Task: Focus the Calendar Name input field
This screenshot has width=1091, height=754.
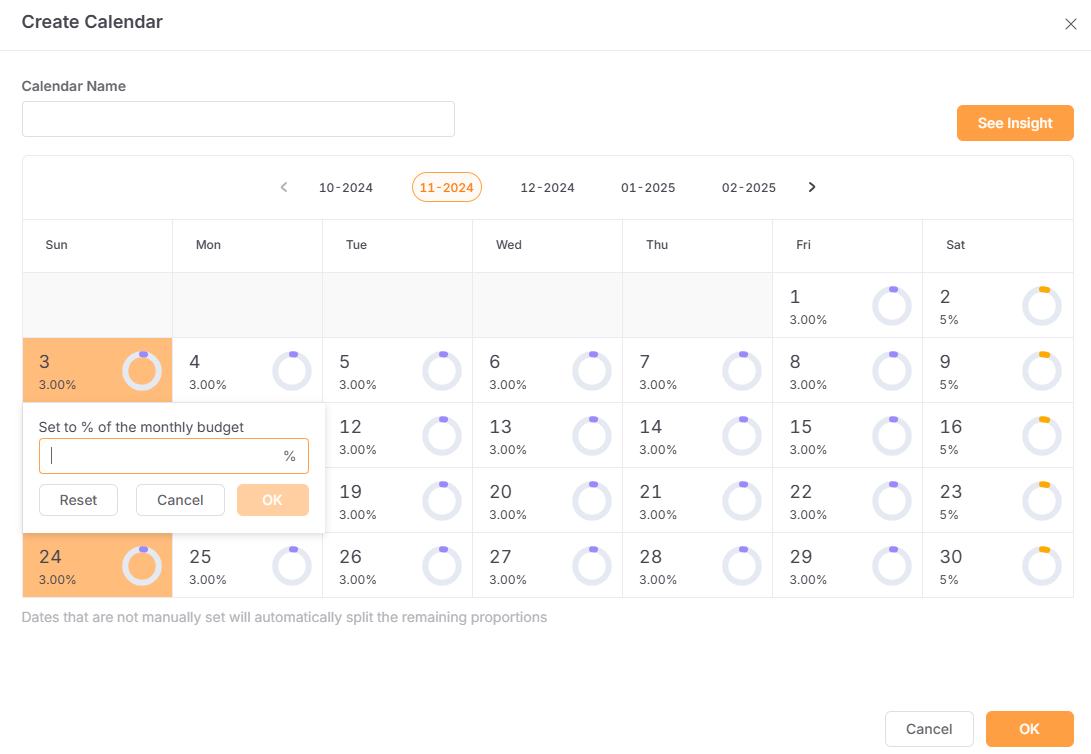Action: point(238,119)
